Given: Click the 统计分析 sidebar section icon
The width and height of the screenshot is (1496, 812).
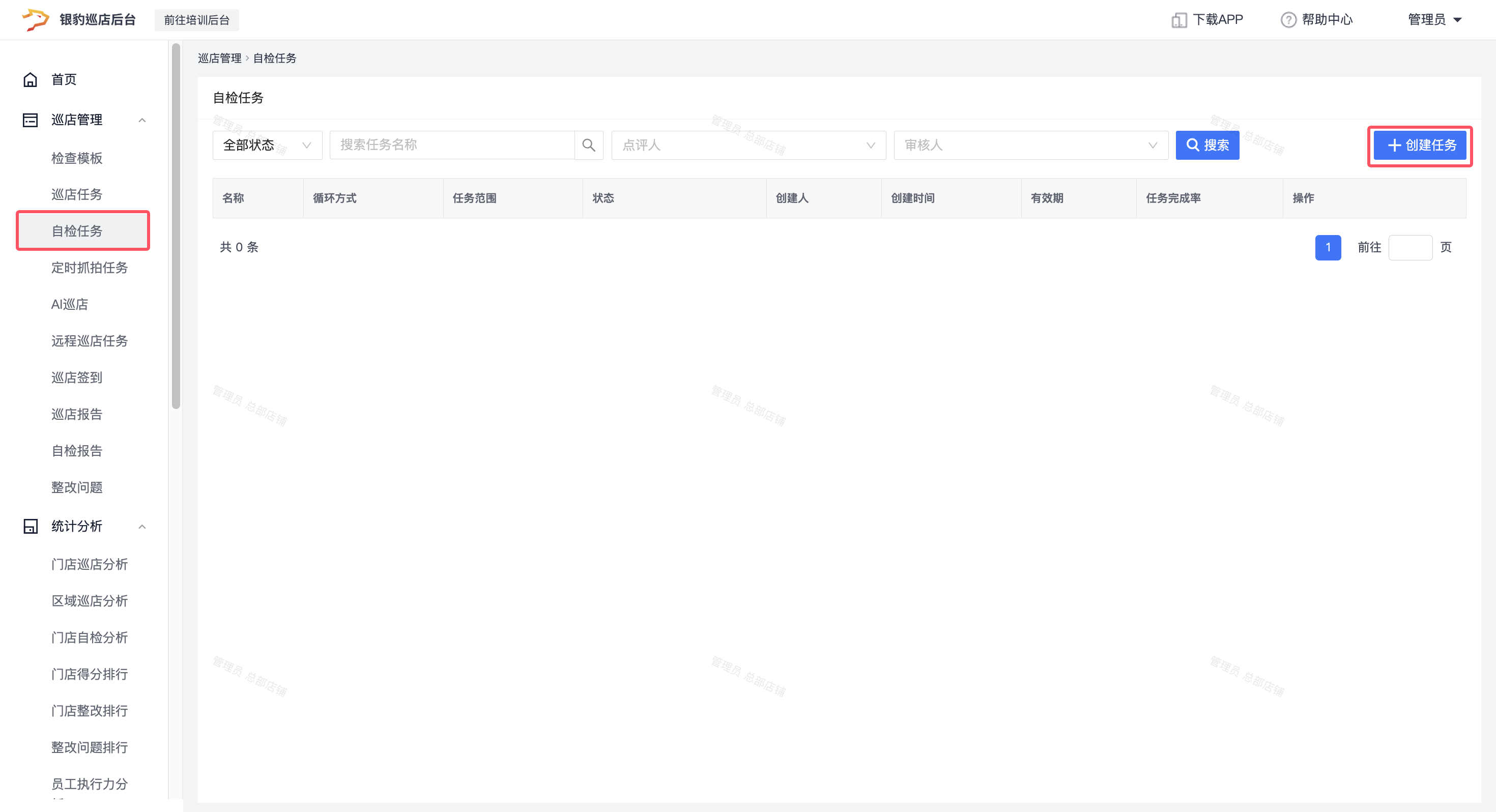Looking at the screenshot, I should pos(30,526).
